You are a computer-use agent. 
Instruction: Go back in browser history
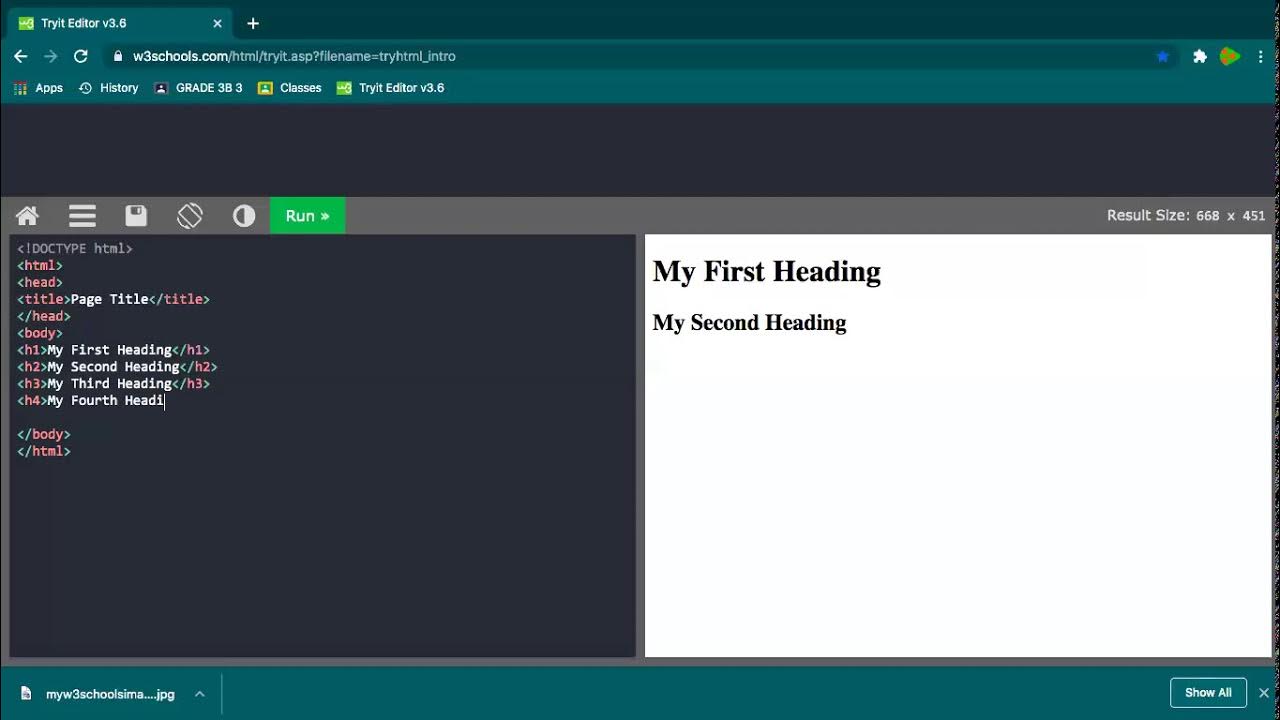[x=21, y=56]
